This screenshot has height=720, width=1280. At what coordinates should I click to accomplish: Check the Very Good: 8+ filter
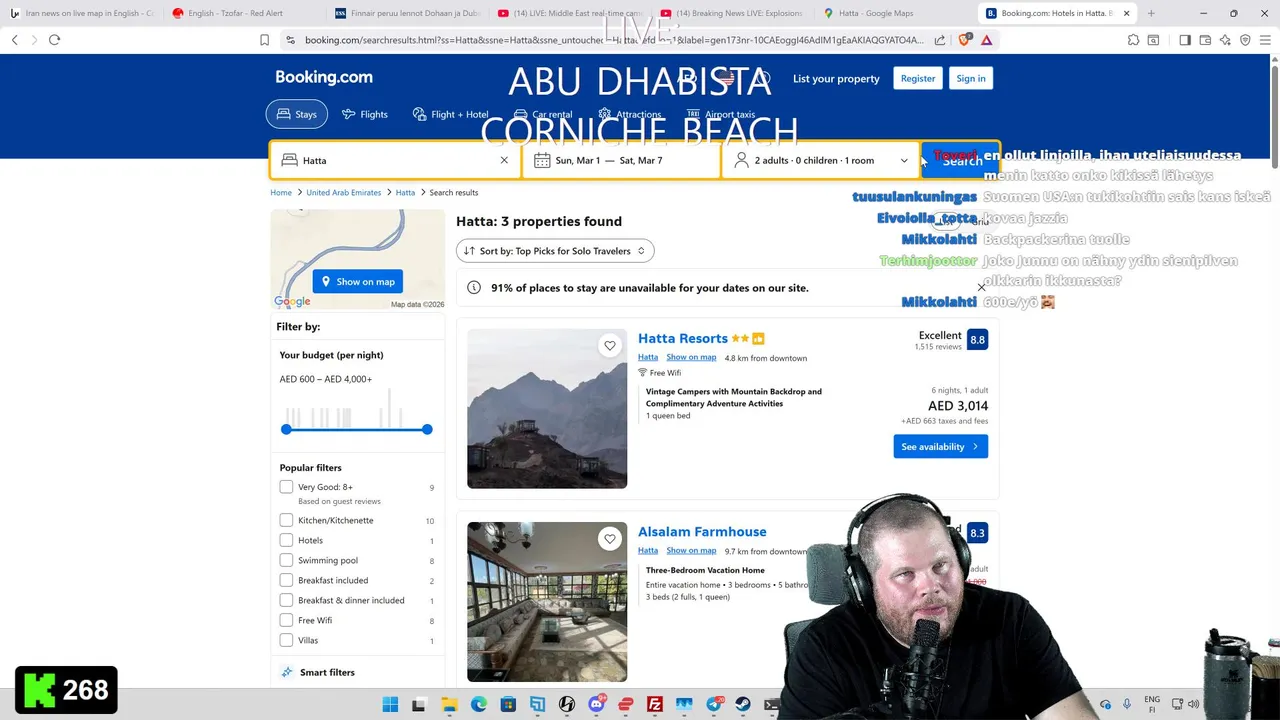tap(286, 487)
